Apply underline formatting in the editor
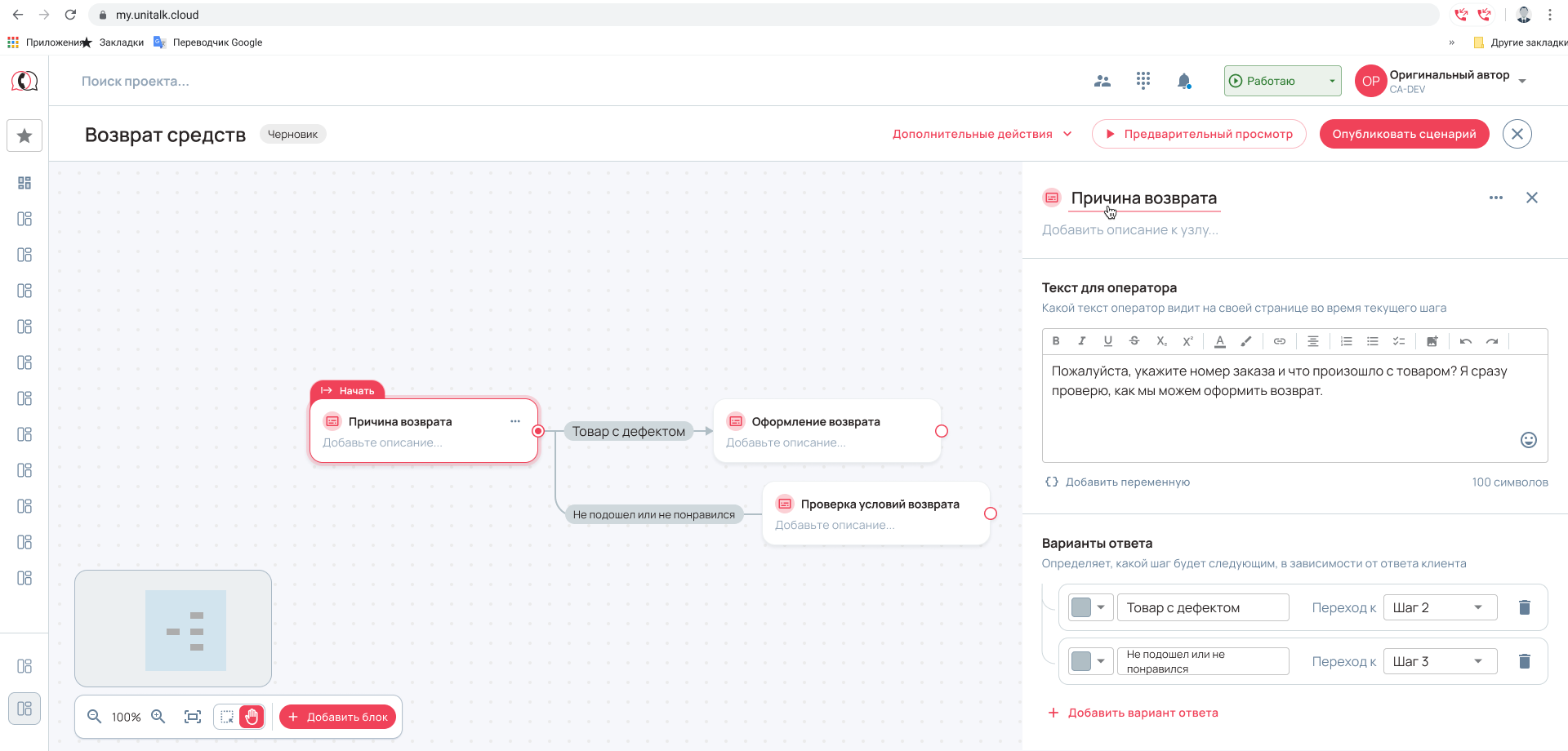Viewport: 1568px width, 751px height. coord(1108,341)
